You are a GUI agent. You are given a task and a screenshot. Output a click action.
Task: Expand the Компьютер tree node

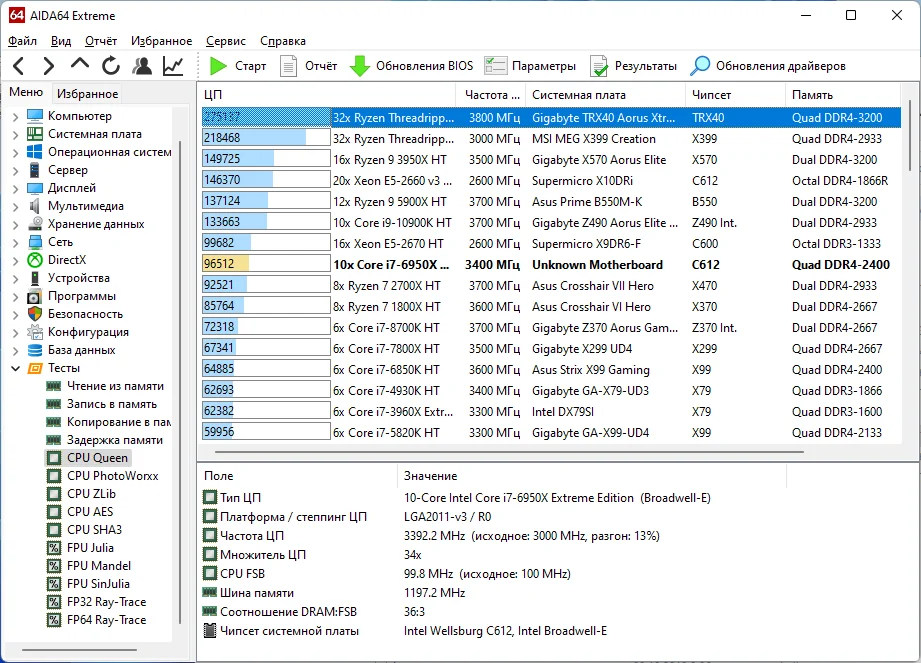click(x=15, y=116)
